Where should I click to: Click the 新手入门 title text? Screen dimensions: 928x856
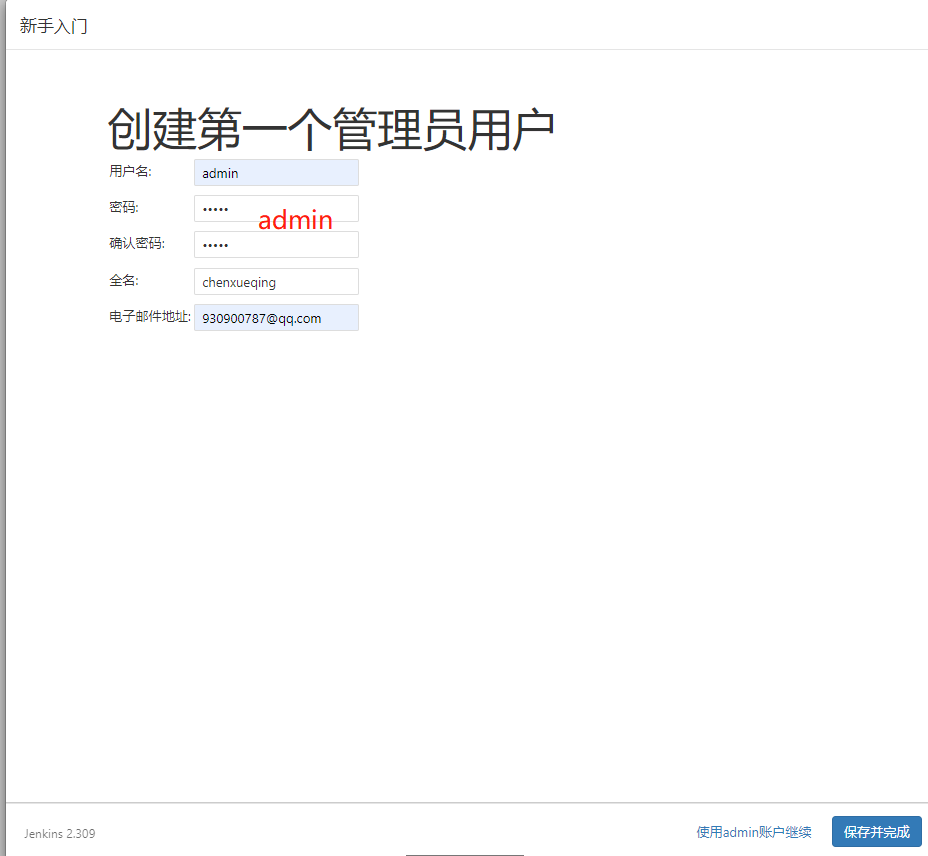(53, 26)
